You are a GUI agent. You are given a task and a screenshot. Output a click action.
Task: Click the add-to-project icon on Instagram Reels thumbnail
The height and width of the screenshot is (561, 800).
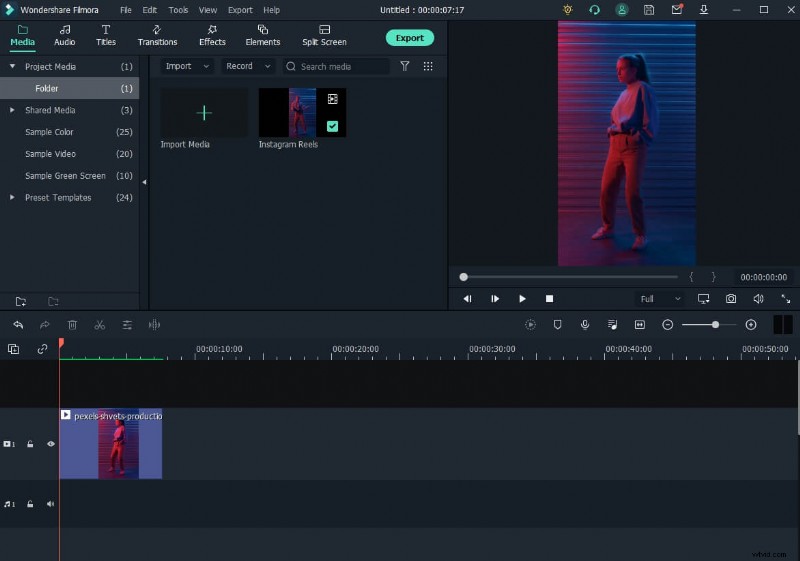(x=333, y=99)
